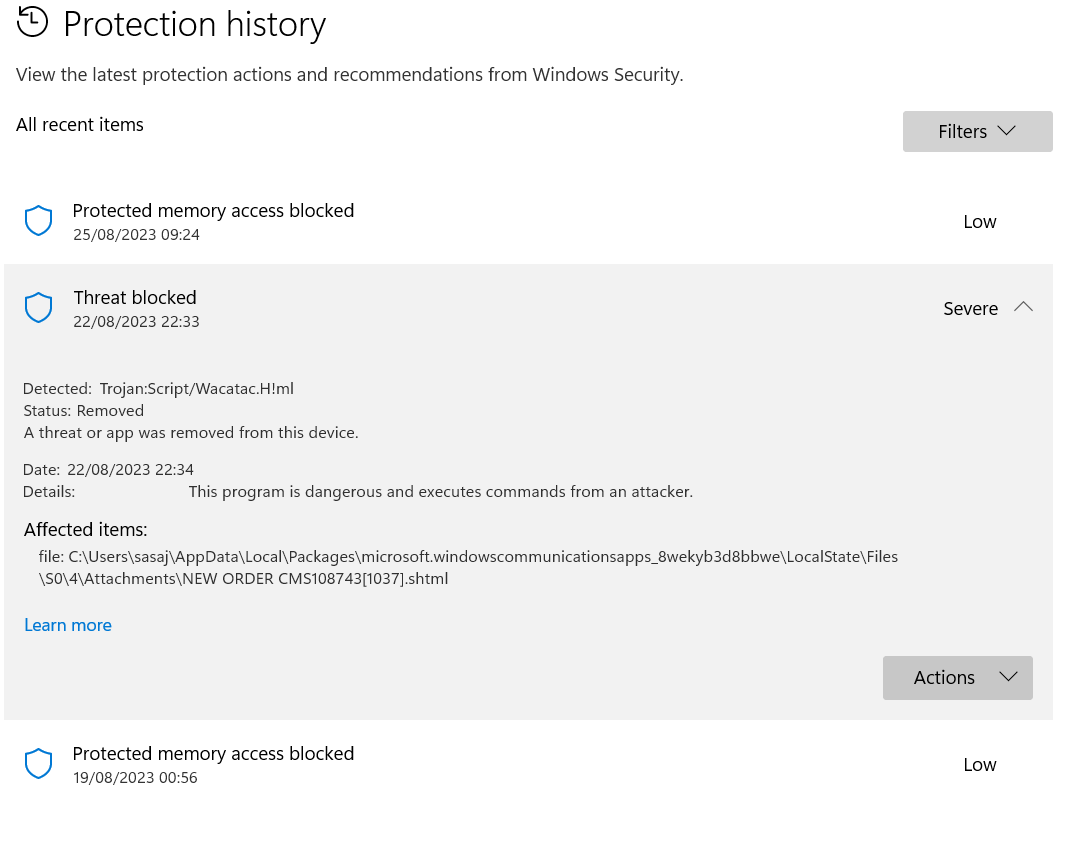Image resolution: width=1075 pixels, height=856 pixels.
Task: Expand Protected memory access blocked 25/08/2023
Action: (x=528, y=221)
